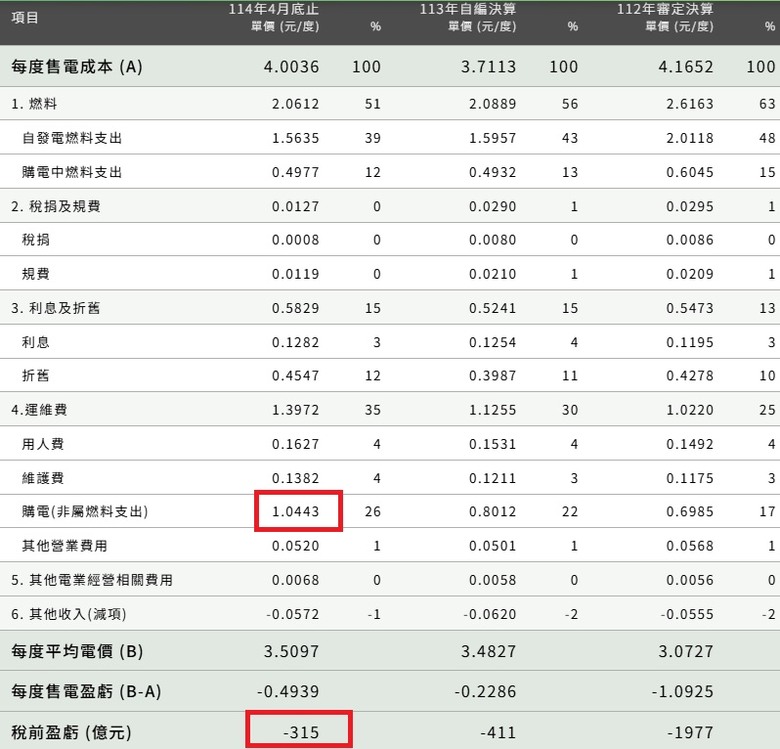Select pre-tax value -315
Image resolution: width=780 pixels, height=749 pixels.
tap(301, 733)
